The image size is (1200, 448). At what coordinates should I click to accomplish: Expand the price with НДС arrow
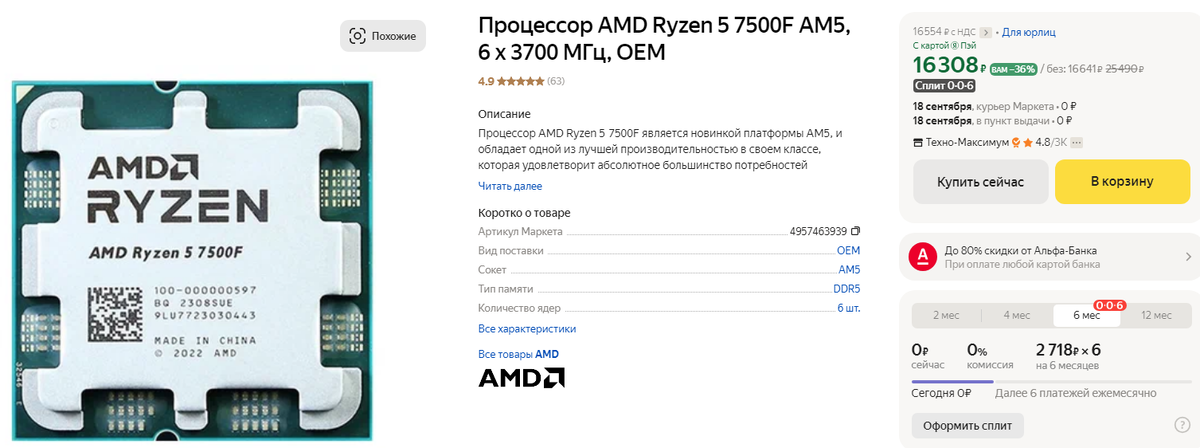click(x=985, y=33)
